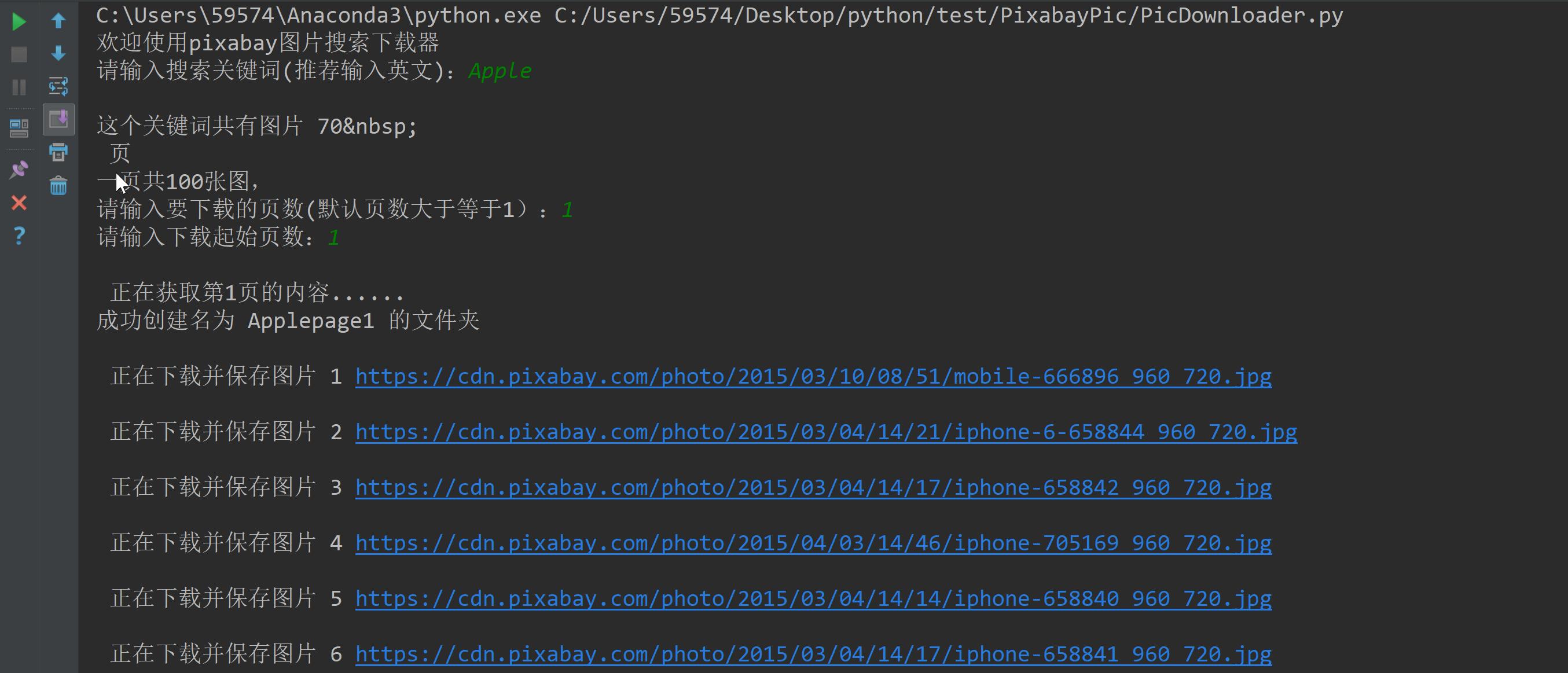Toggle Scroll to End of output
1568x673 pixels.
point(58,119)
